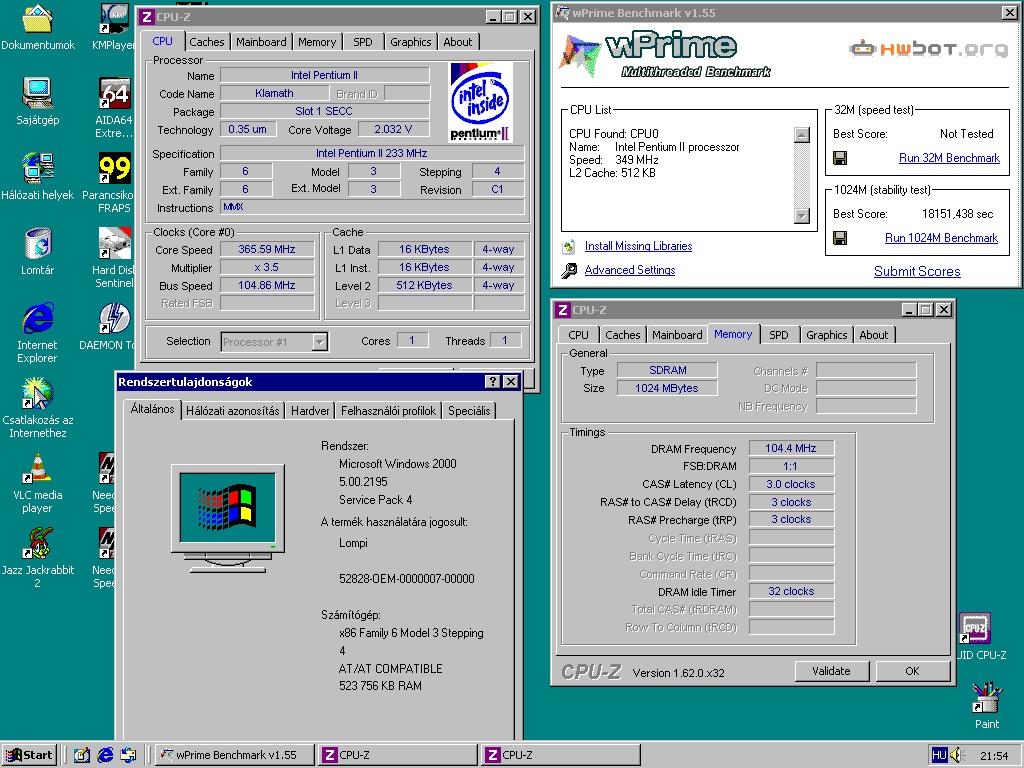Open Graphics tab in top CPU-Z window
Viewport: 1024px width, 768px height.
tap(411, 42)
